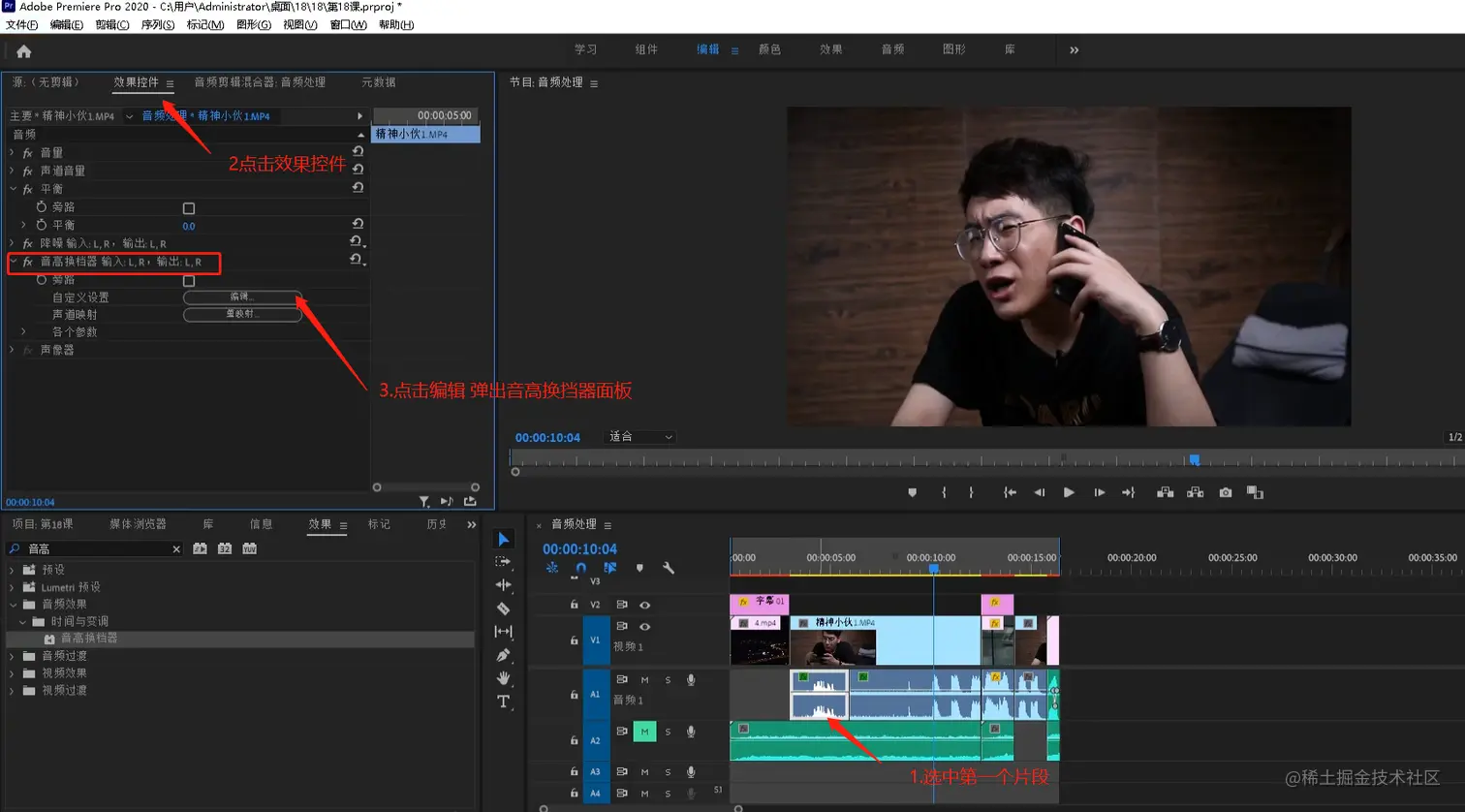This screenshot has width=1465, height=812.
Task: Select the Type tool
Action: [503, 702]
